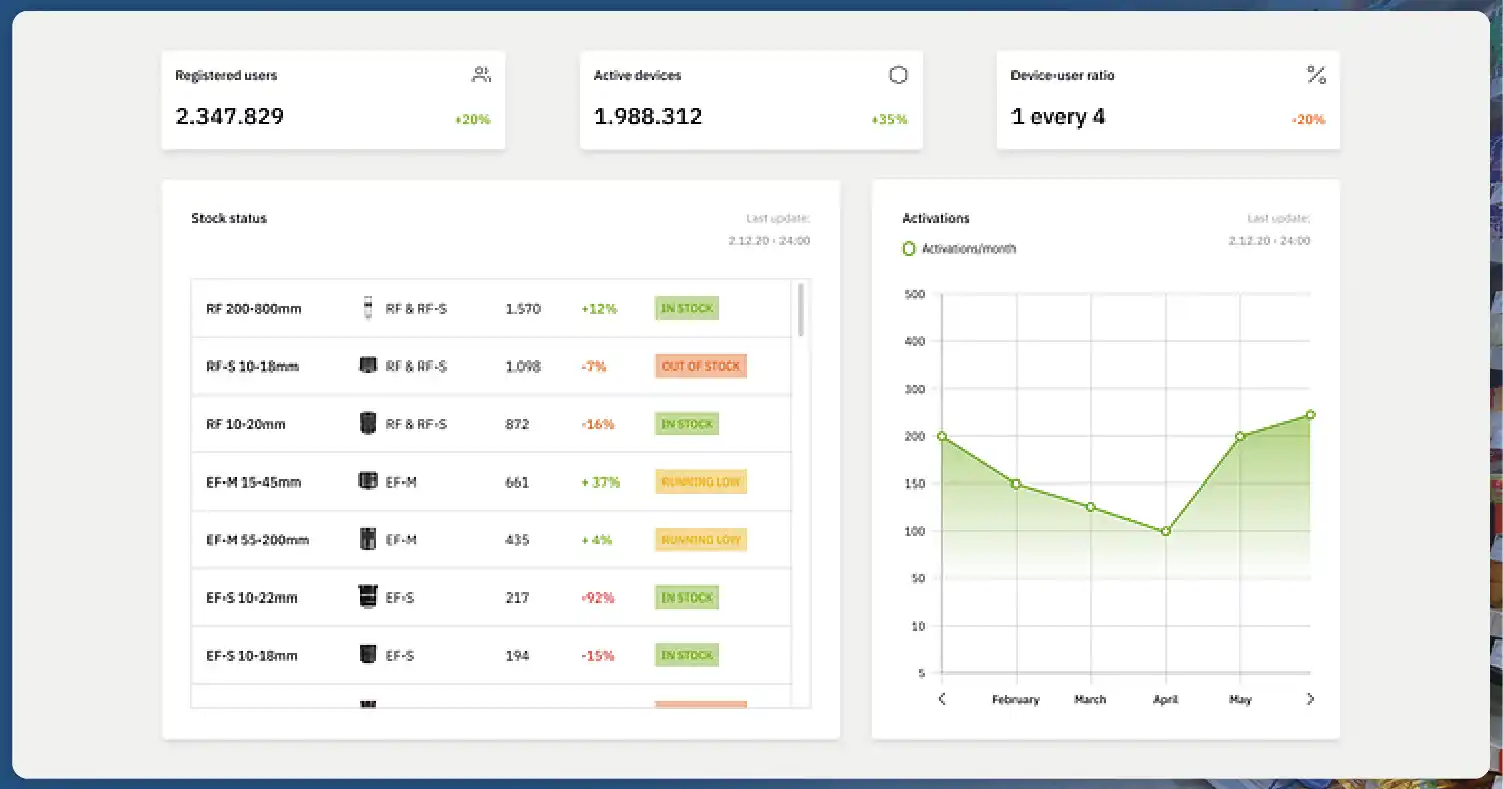This screenshot has width=1503, height=789.
Task: Click the RUNNING LOW badge for EF-M 15-45mm
Action: coord(701,482)
